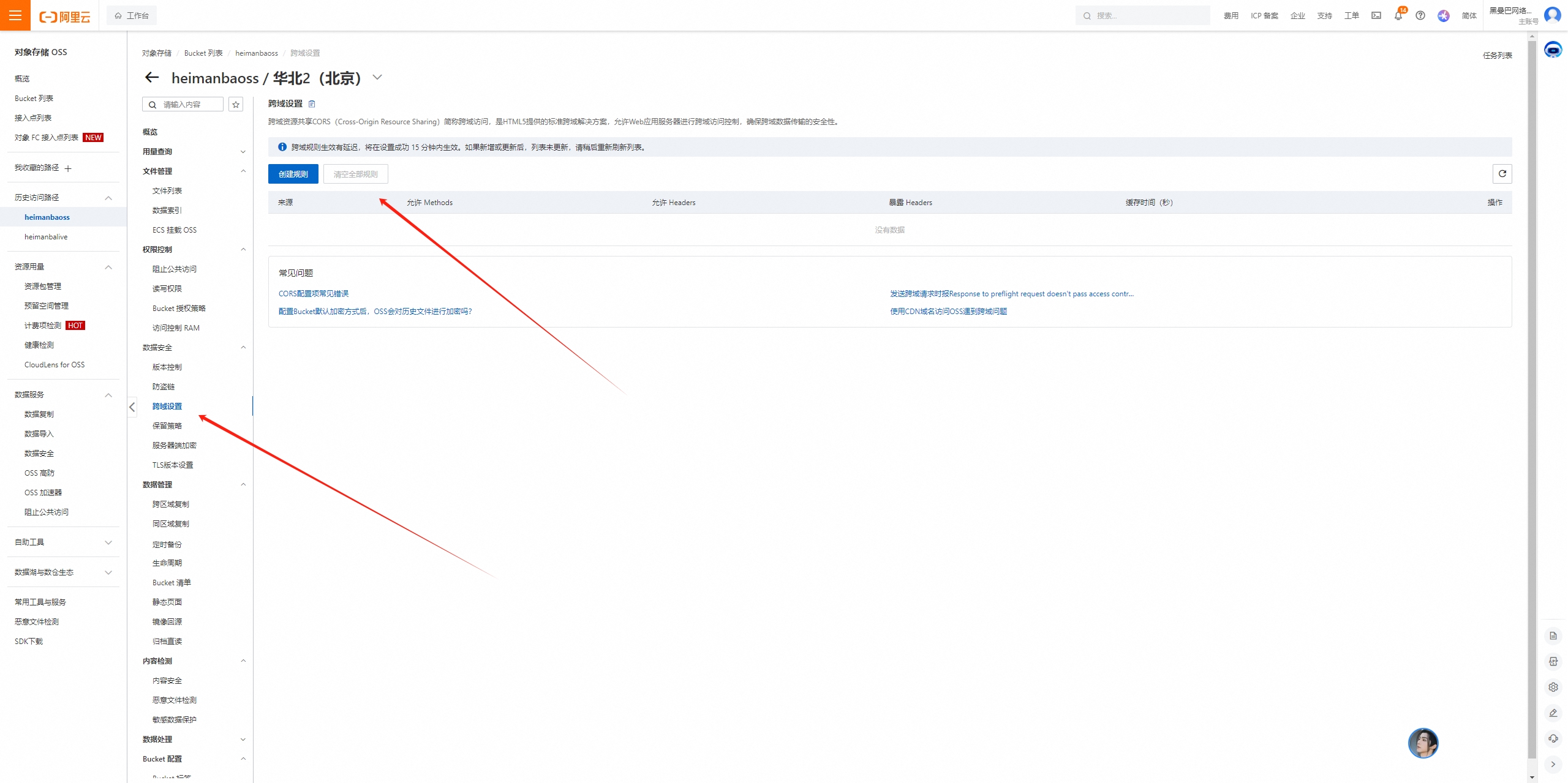The image size is (1568, 783).
Task: Click the copy icon beside 跨域设置 title
Action: pyautogui.click(x=312, y=104)
